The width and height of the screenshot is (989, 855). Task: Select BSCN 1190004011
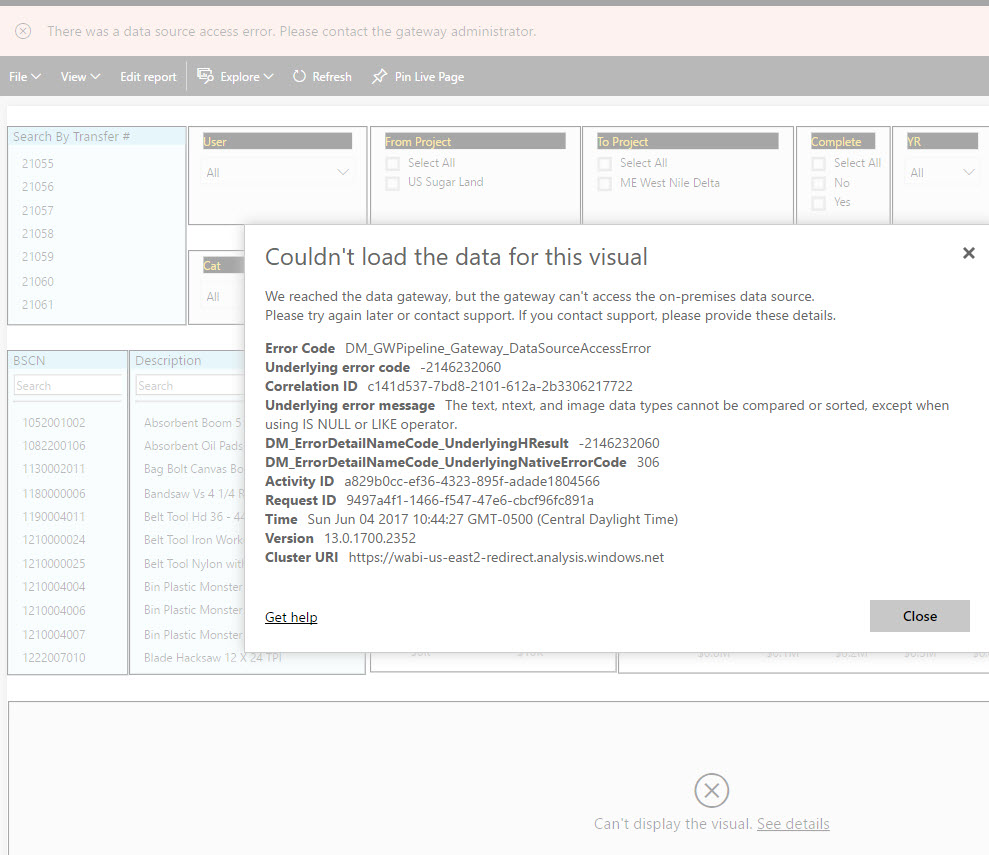pyautogui.click(x=54, y=516)
